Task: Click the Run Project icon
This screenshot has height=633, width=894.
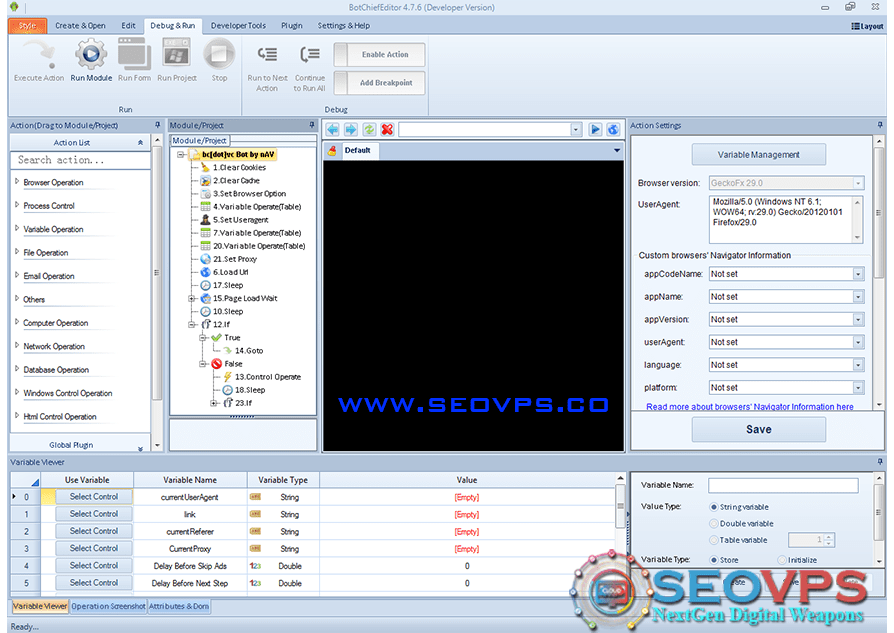Action: tap(176, 54)
